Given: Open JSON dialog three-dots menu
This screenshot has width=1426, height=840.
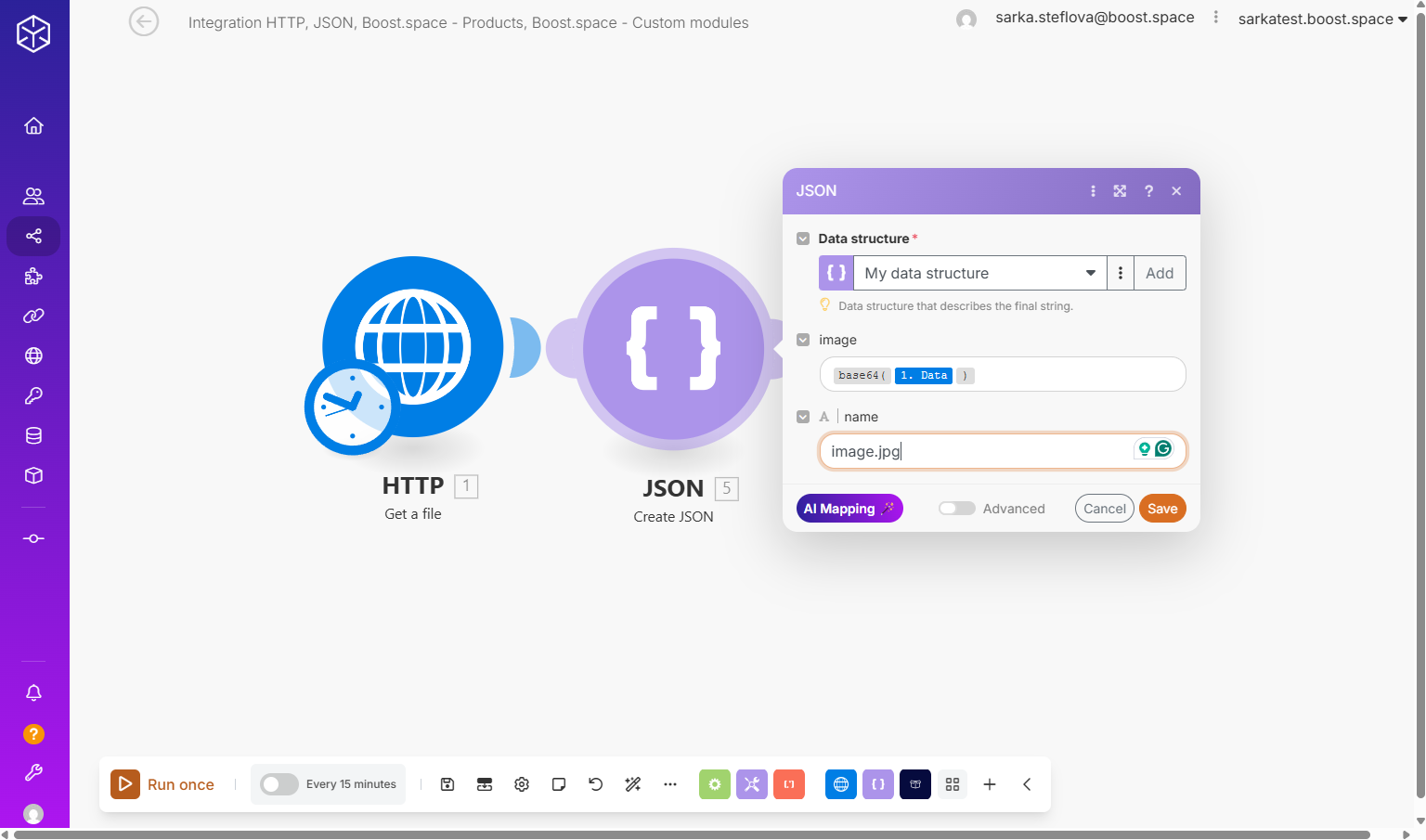Looking at the screenshot, I should click(x=1093, y=191).
